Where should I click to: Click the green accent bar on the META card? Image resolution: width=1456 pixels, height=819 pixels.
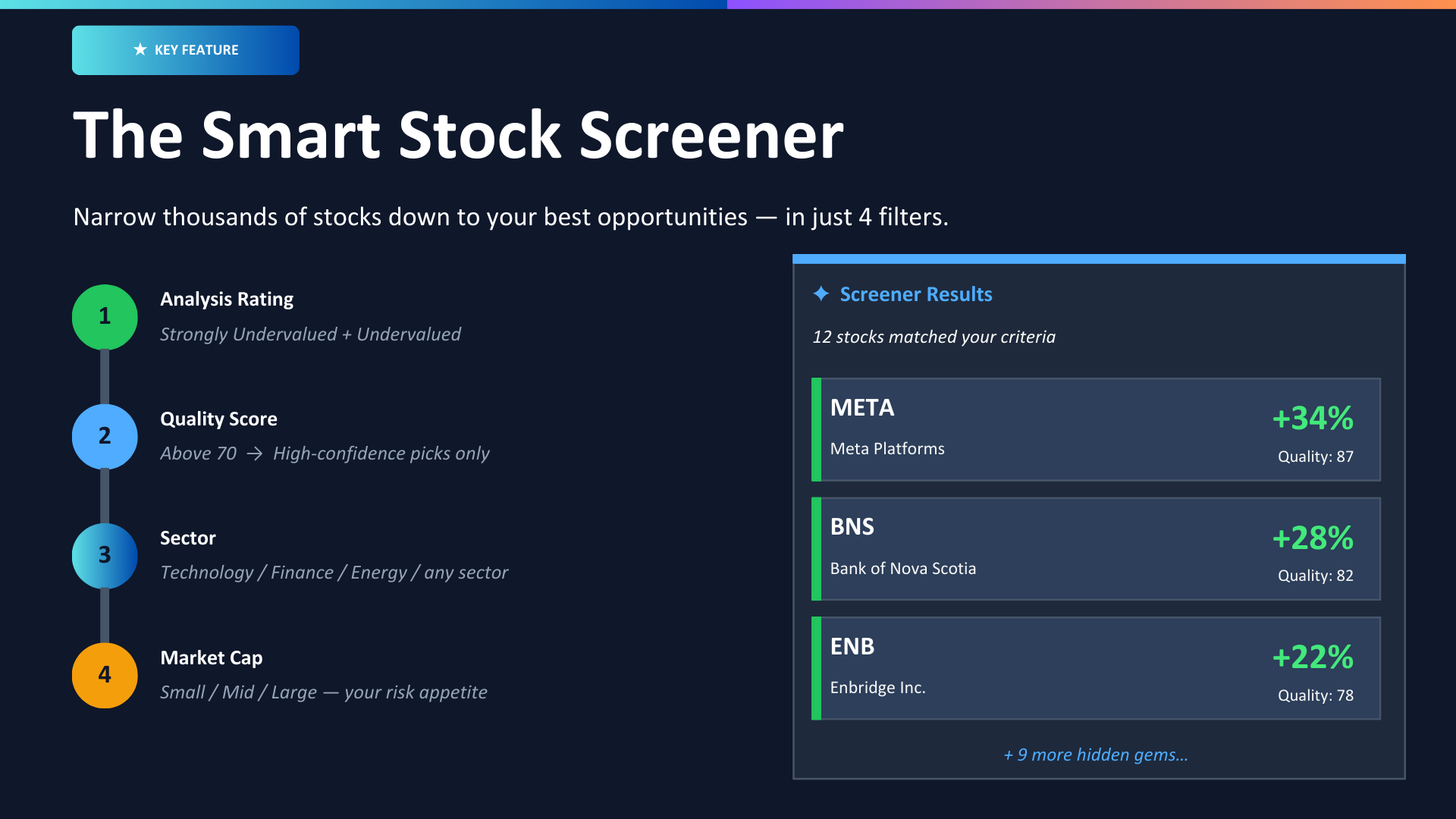click(817, 429)
